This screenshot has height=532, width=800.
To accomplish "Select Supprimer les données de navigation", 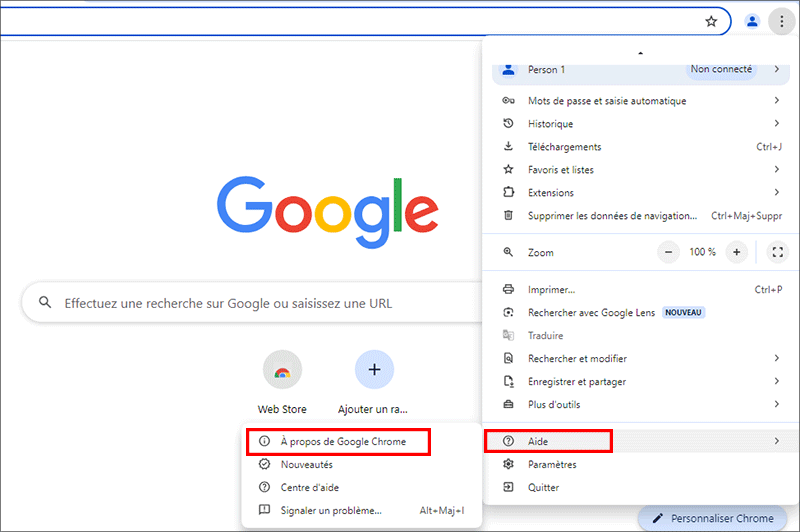I will (x=640, y=215).
